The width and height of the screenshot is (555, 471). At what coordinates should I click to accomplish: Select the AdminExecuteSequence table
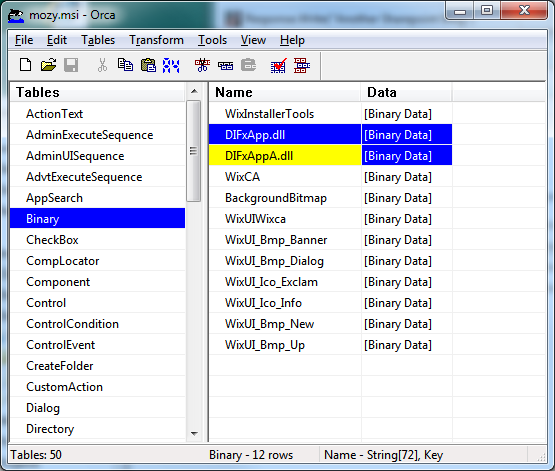[x=97, y=135]
